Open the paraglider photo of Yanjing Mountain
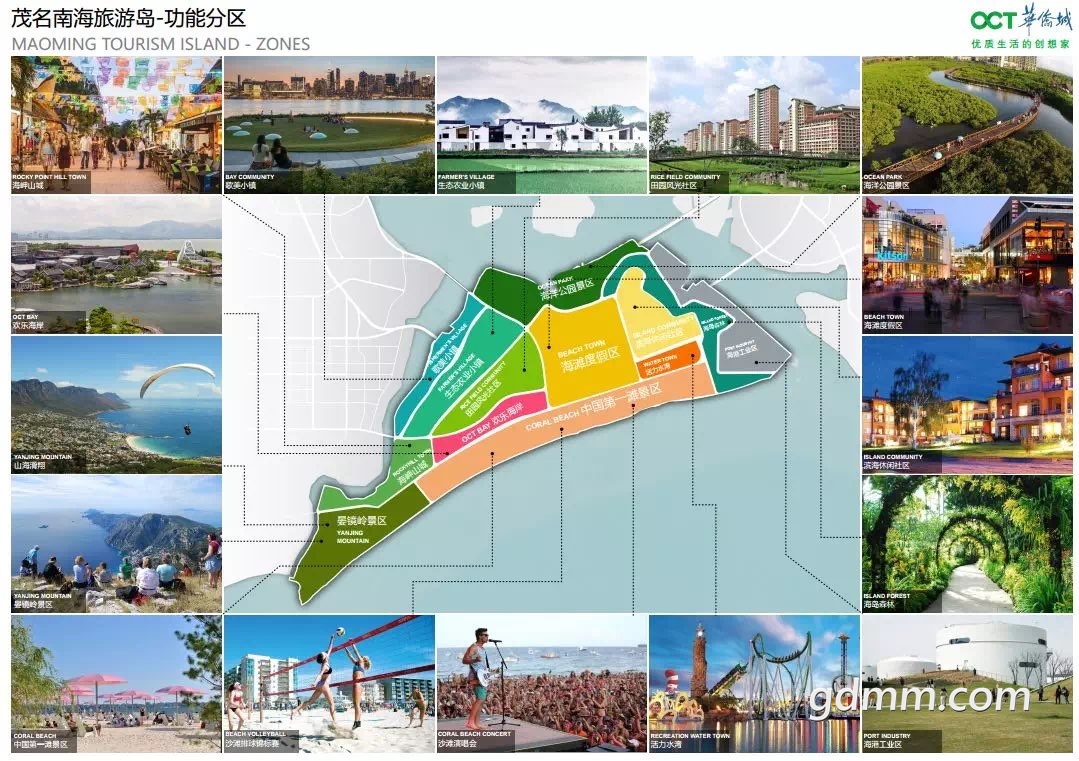 (x=116, y=403)
